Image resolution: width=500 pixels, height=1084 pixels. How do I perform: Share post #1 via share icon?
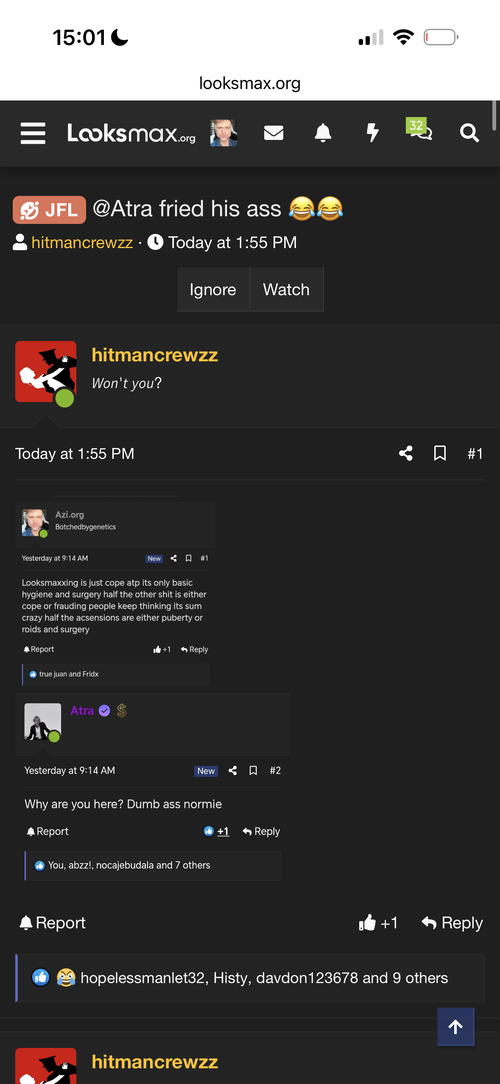[406, 454]
